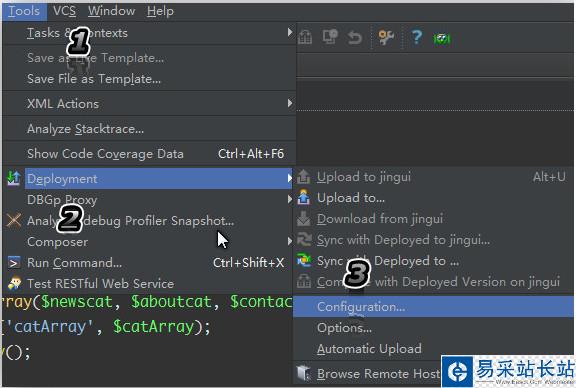Open Deployment Configuration...
This screenshot has height=388, width=576.
433,306
